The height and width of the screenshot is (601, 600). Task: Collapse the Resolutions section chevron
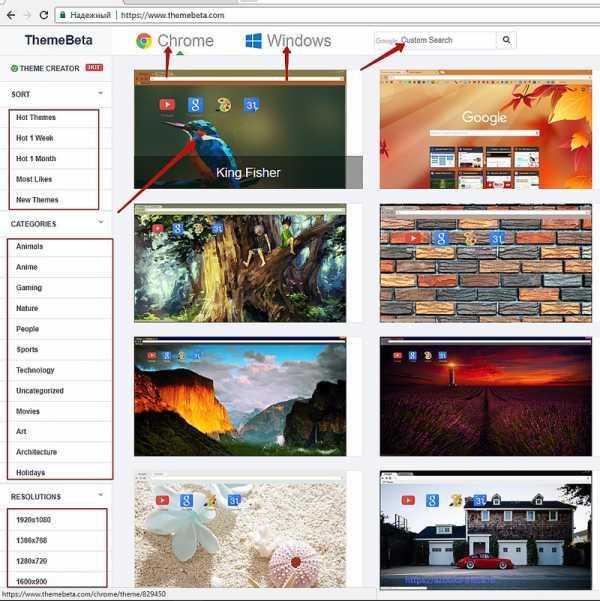100,495
